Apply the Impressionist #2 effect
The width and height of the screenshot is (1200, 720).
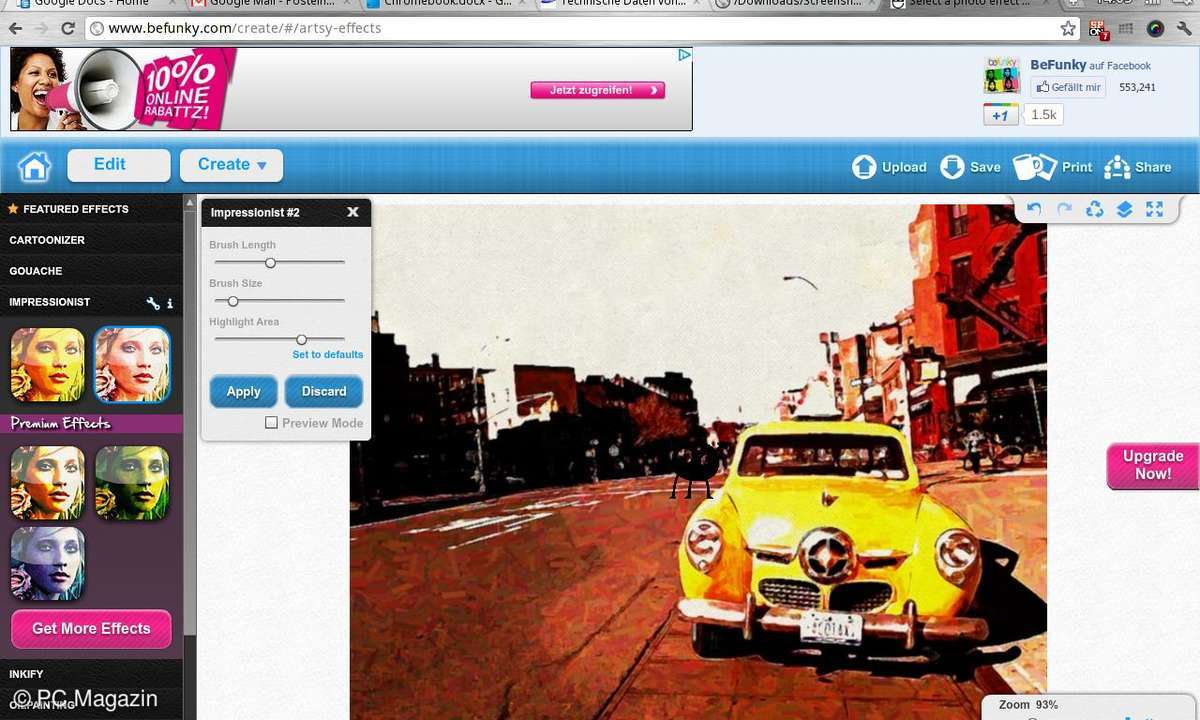pyautogui.click(x=243, y=392)
